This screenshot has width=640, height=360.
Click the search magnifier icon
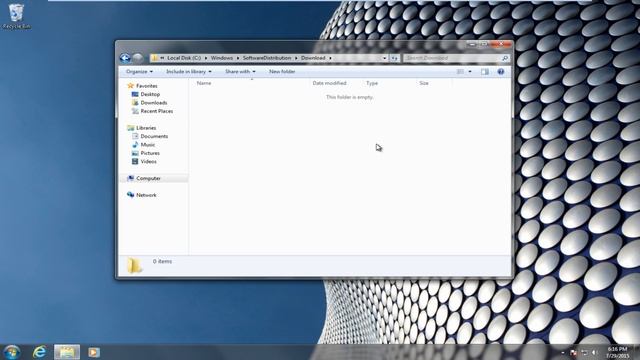504,58
